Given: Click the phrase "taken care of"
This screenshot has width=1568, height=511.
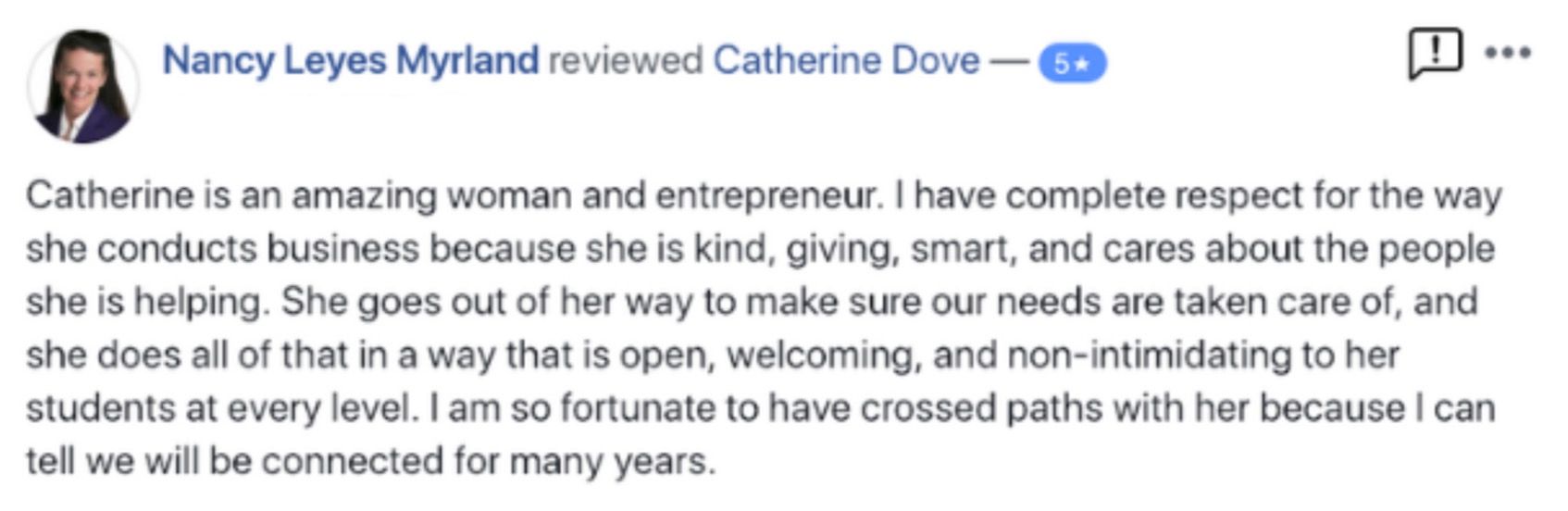Looking at the screenshot, I should [x=1284, y=303].
